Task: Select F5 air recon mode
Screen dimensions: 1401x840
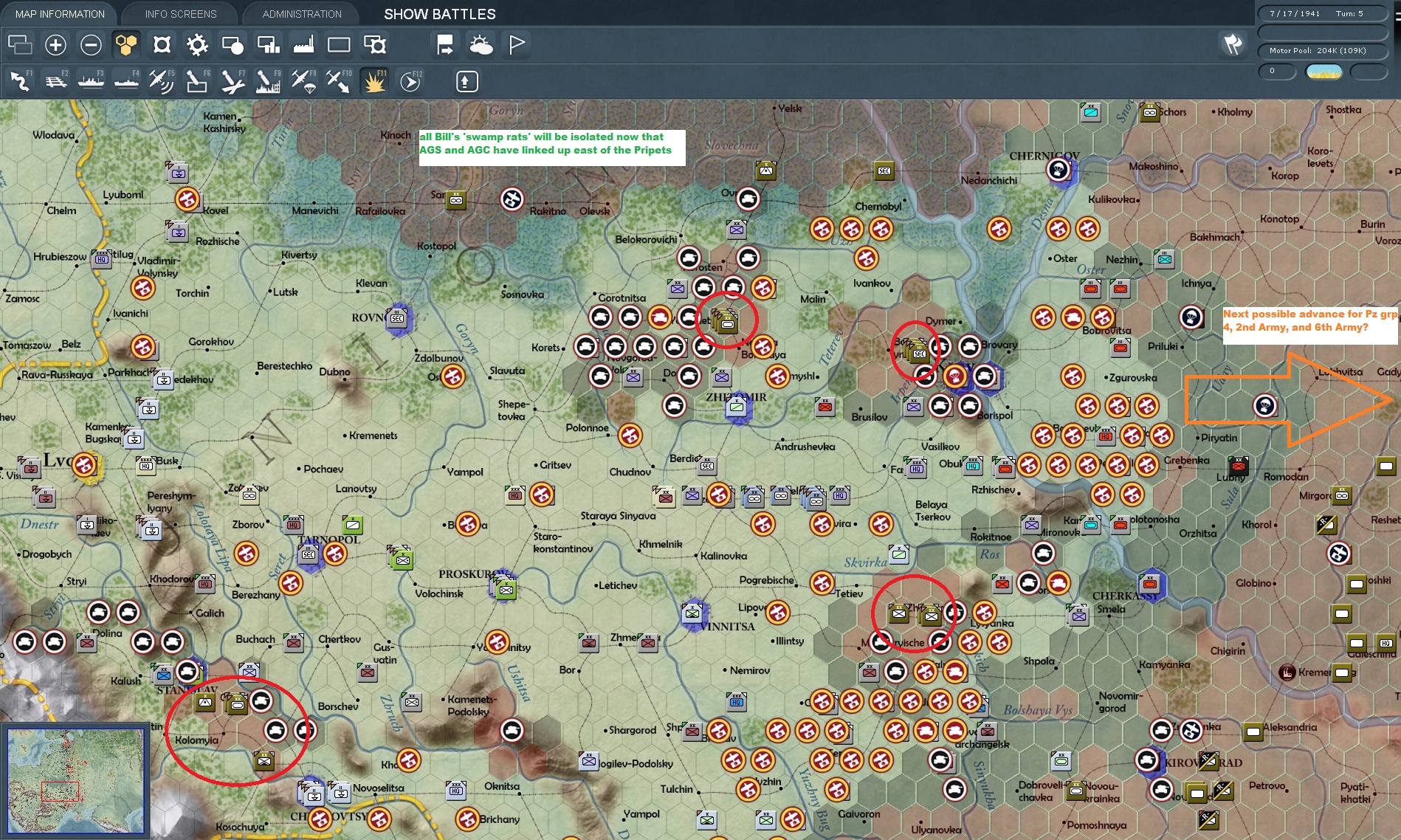Action: (x=162, y=80)
